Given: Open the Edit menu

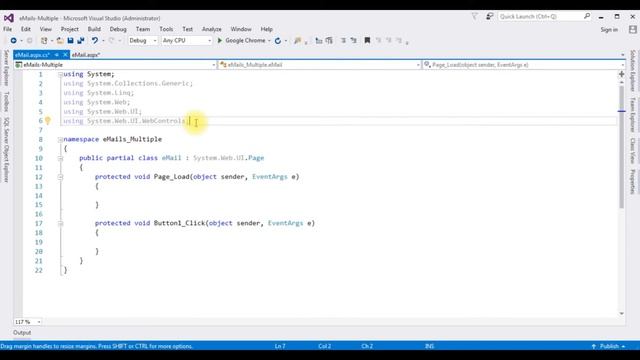Looking at the screenshot, I should 26,29.
